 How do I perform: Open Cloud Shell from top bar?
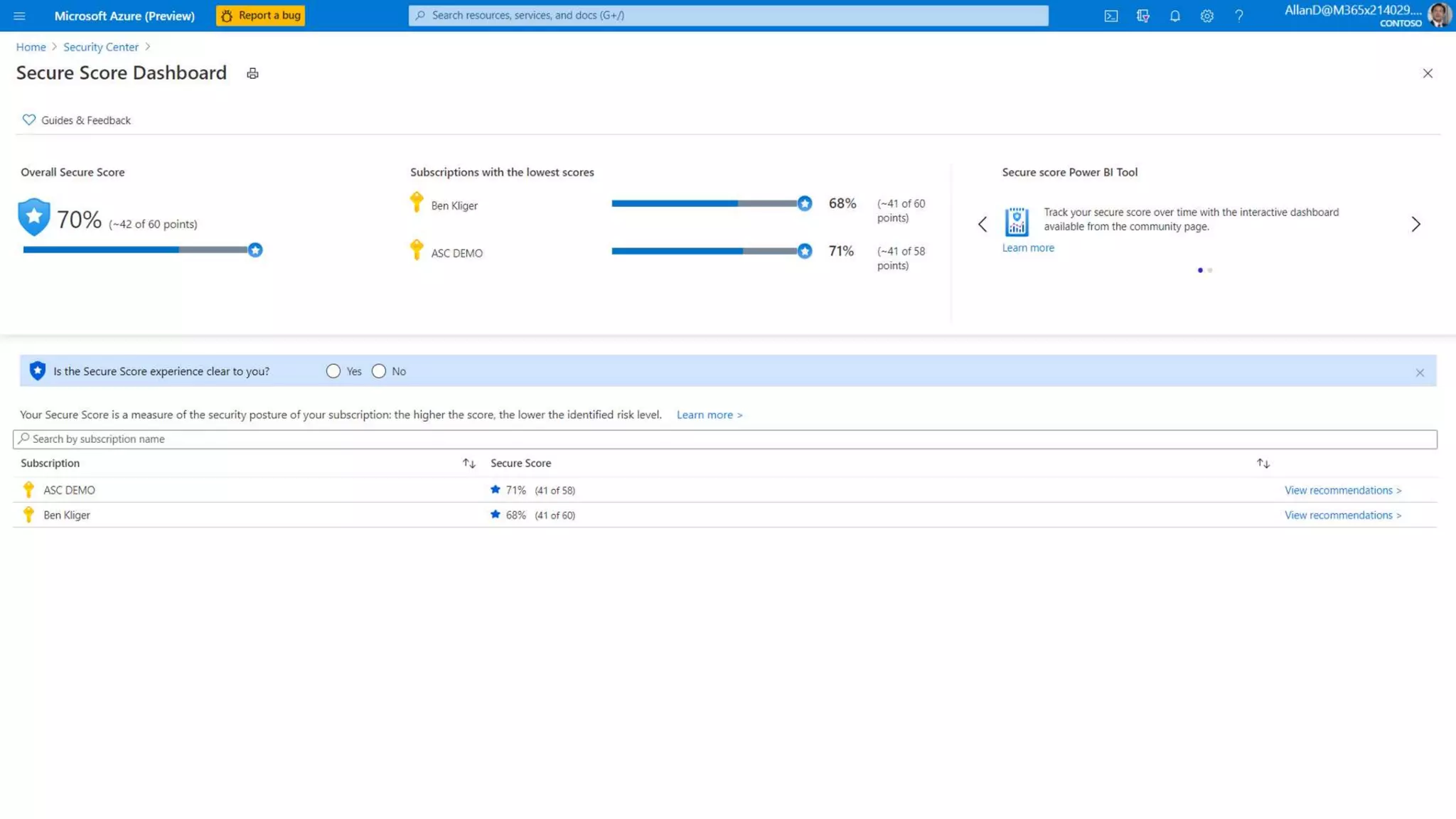click(x=1110, y=16)
